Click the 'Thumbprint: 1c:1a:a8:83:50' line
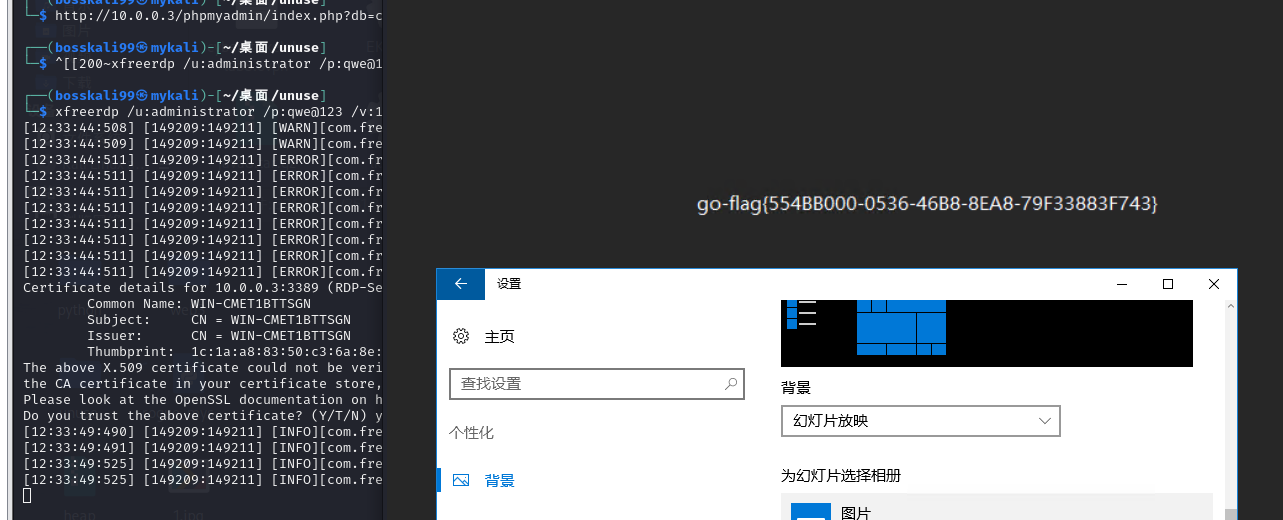Image resolution: width=1283 pixels, height=520 pixels. click(x=235, y=352)
